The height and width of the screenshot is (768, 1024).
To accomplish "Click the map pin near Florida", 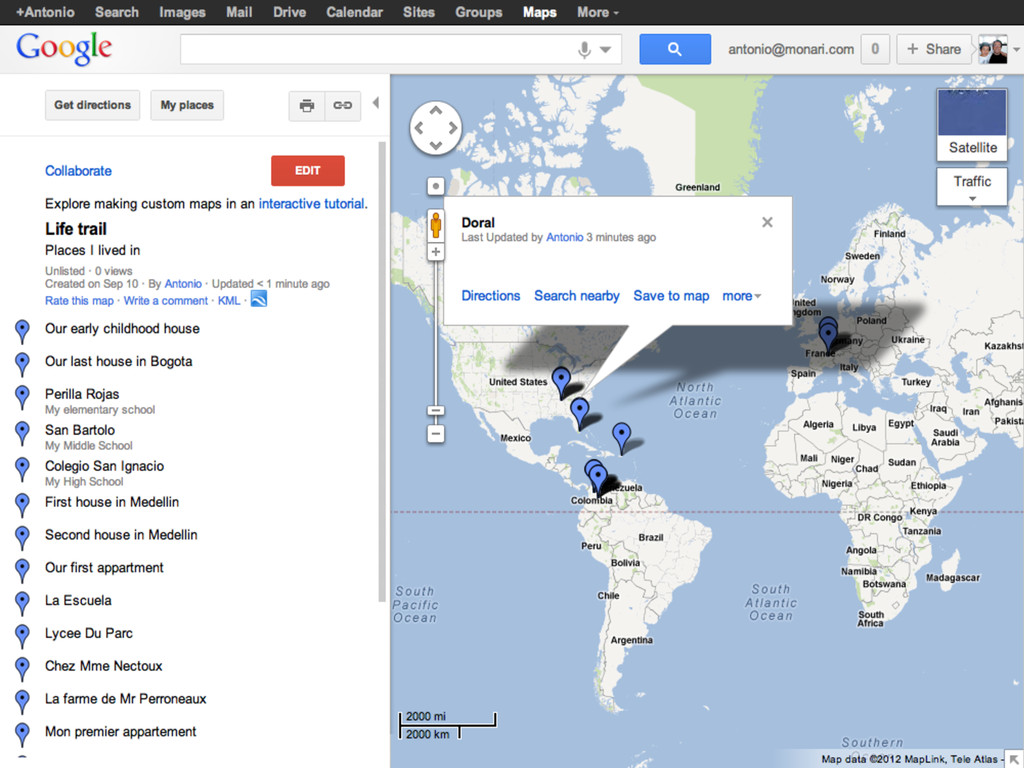I will pyautogui.click(x=579, y=413).
